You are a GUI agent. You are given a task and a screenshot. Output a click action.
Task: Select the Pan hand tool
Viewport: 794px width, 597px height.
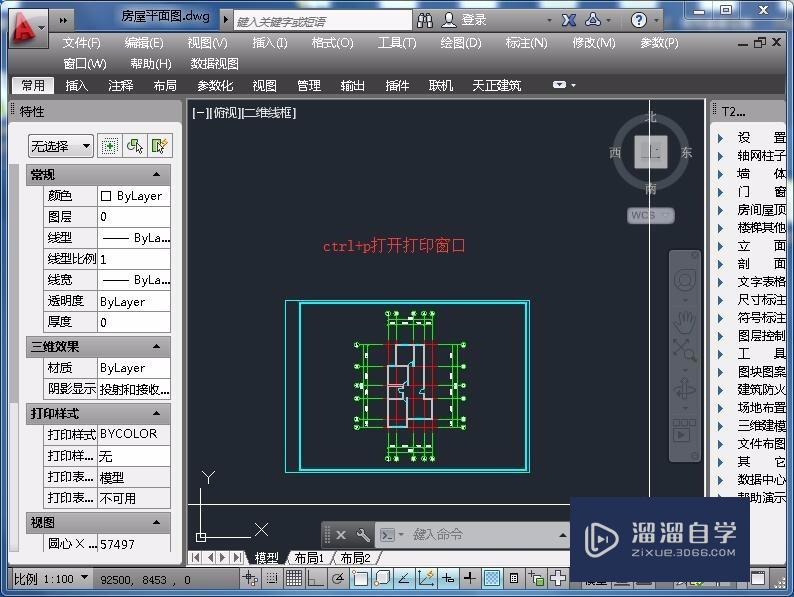685,322
